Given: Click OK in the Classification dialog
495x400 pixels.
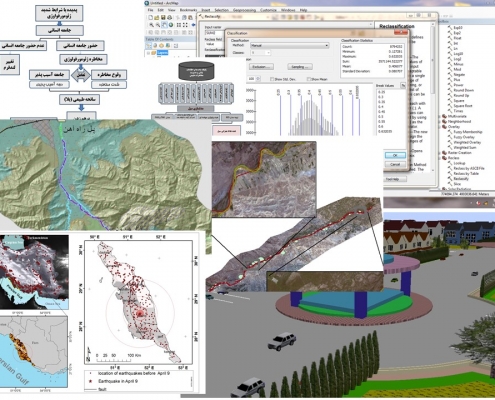Looking at the screenshot, I should pyautogui.click(x=395, y=155).
